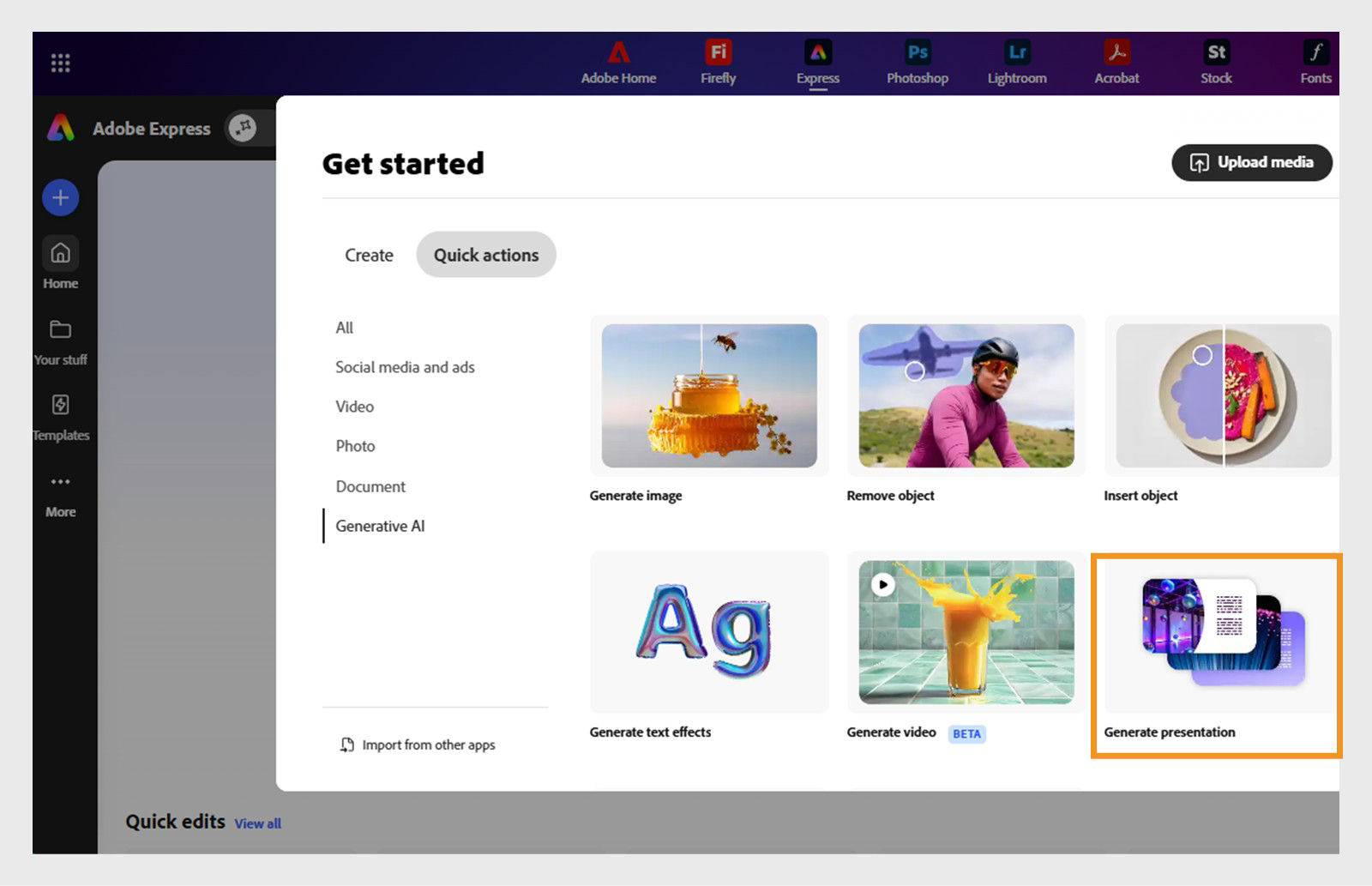Select the Quick actions tab
1372x886 pixels.
click(486, 255)
